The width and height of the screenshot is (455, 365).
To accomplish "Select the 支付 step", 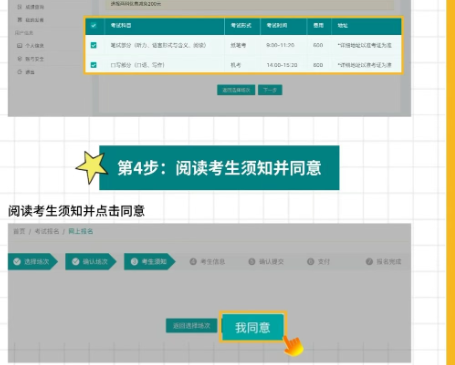I will [318, 262].
